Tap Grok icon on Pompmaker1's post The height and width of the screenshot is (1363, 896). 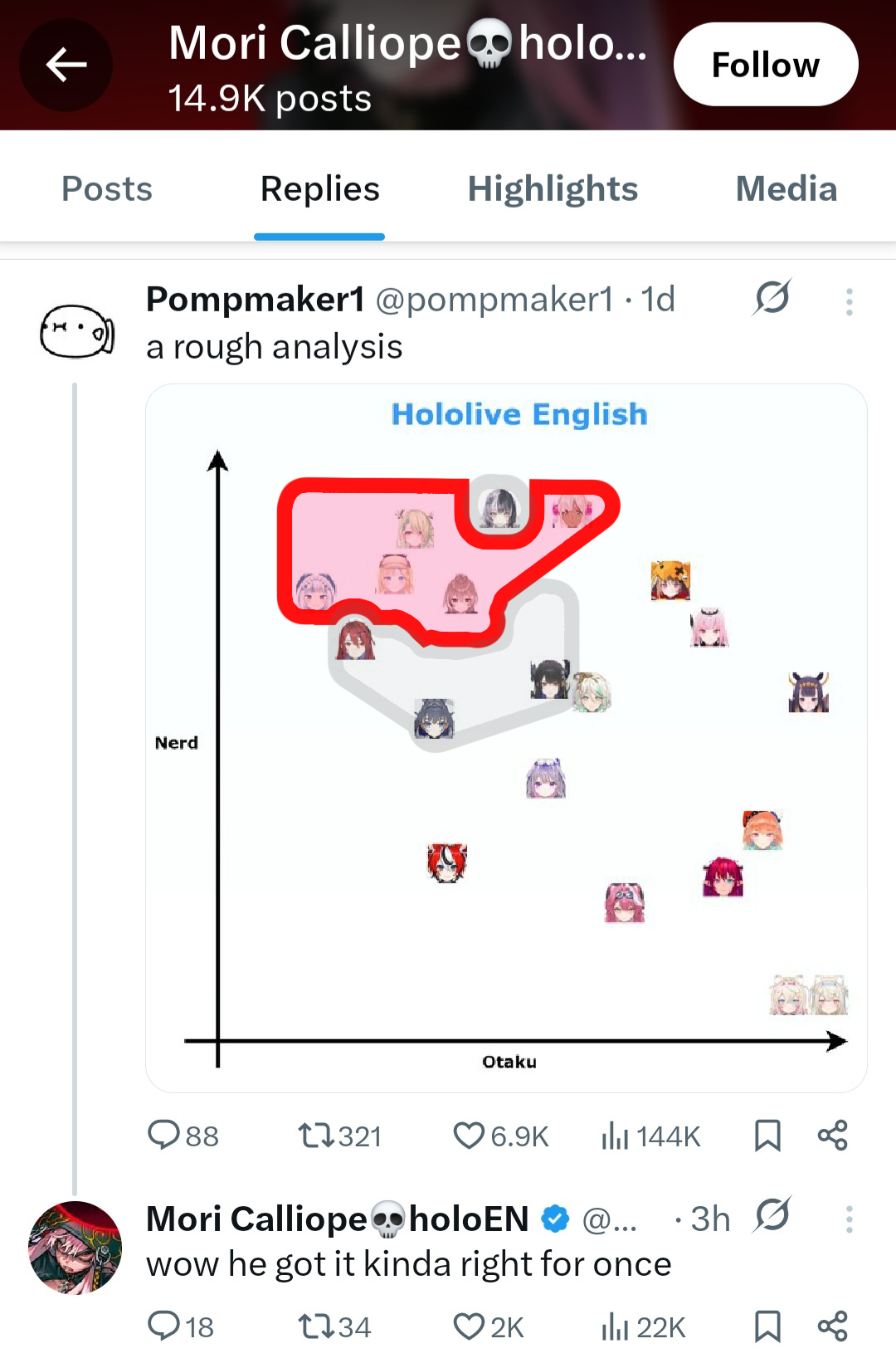point(772,297)
